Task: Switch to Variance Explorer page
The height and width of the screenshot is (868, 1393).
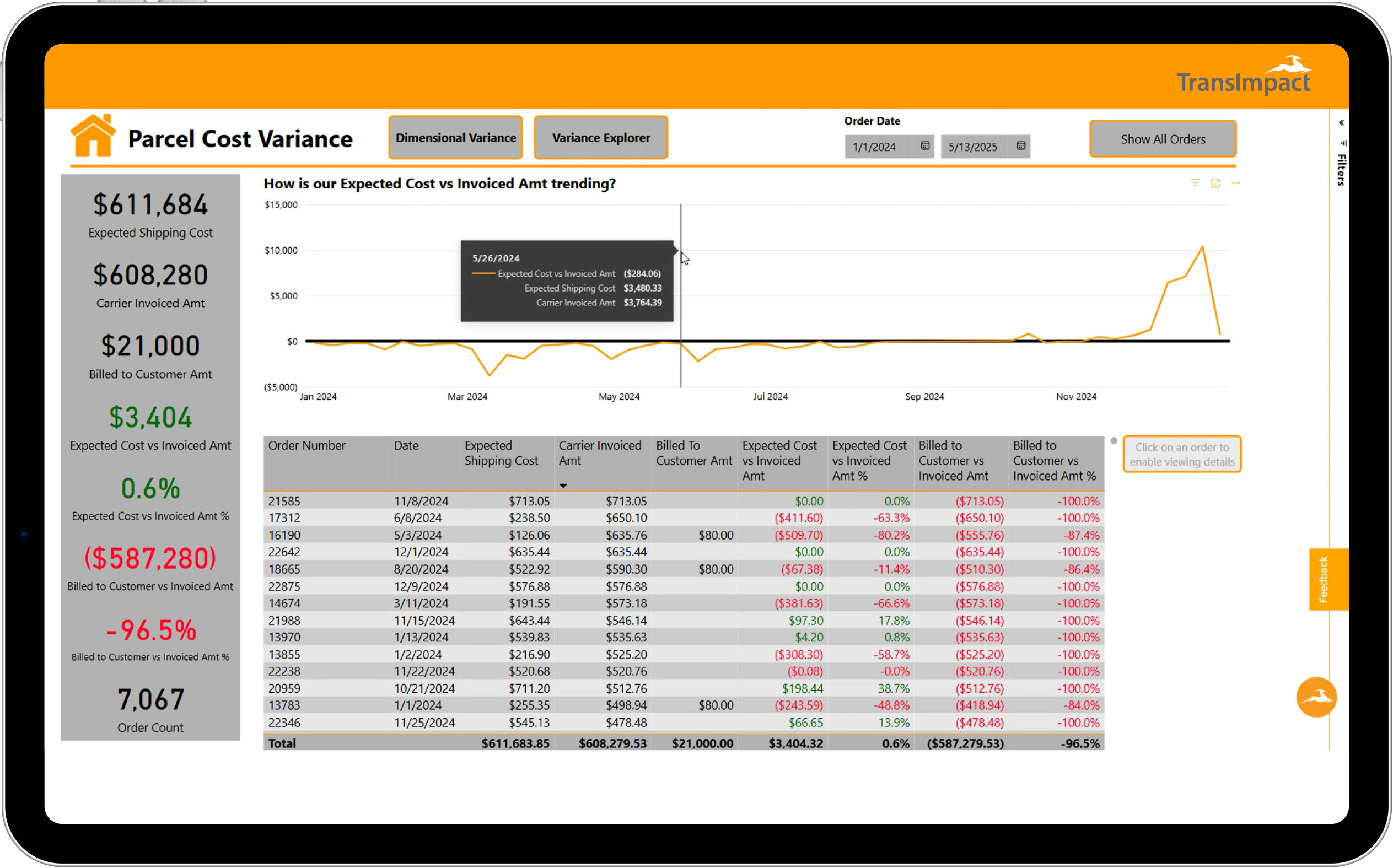Action: pos(601,138)
